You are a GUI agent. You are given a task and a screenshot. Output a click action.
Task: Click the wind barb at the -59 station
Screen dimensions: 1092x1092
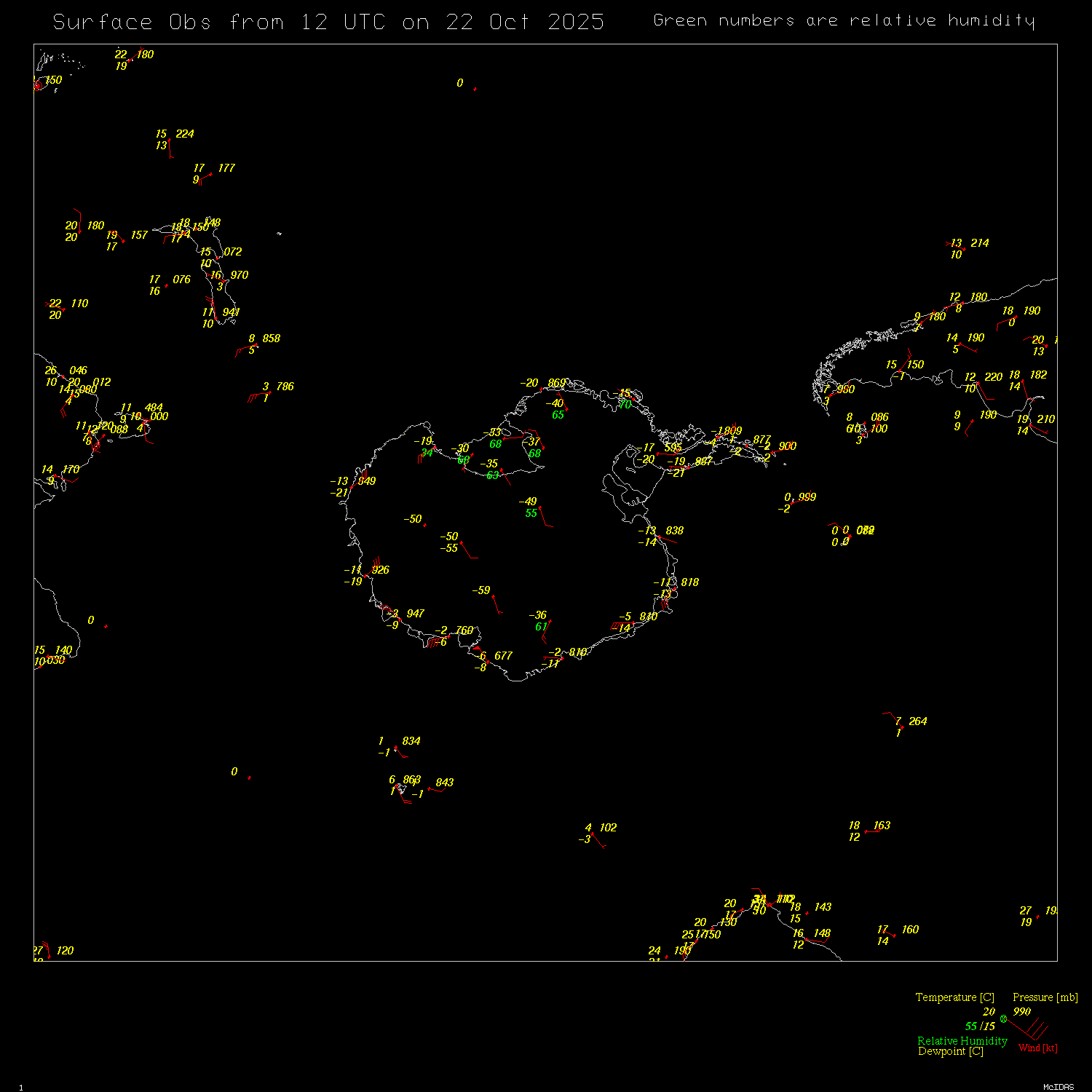point(497,606)
